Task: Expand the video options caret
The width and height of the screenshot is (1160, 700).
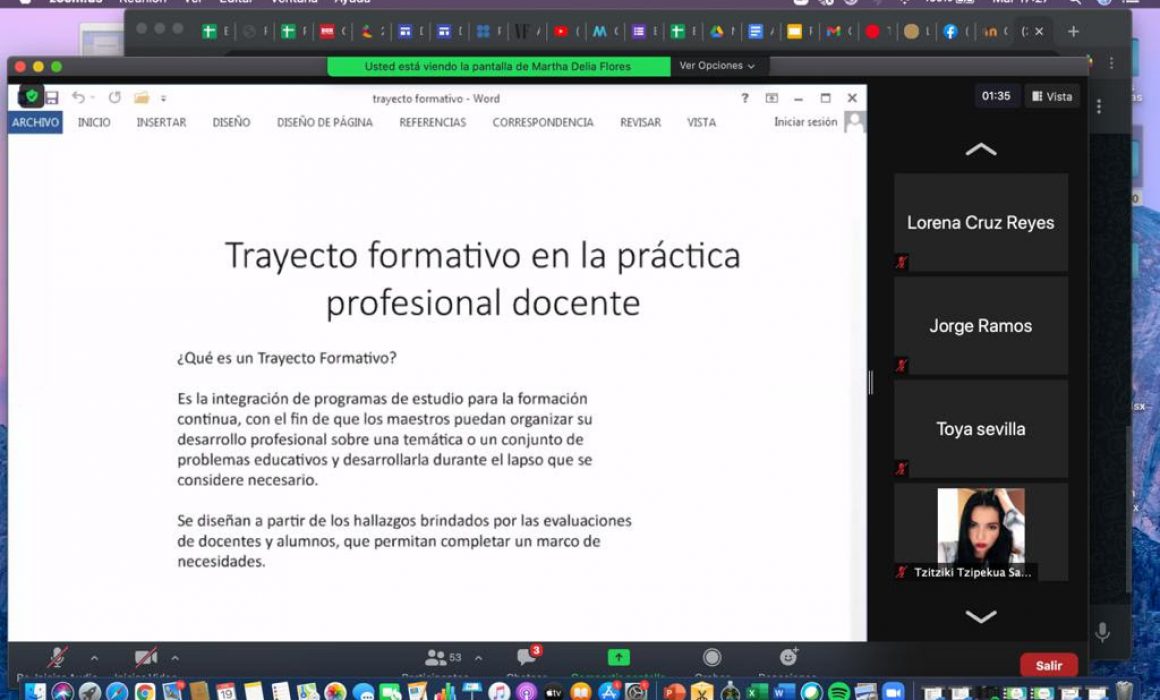Action: pyautogui.click(x=175, y=657)
